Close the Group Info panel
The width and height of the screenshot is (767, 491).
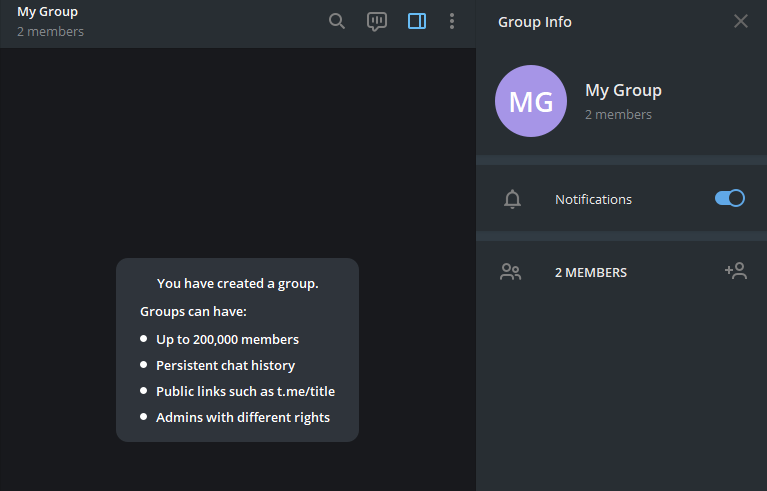(741, 21)
